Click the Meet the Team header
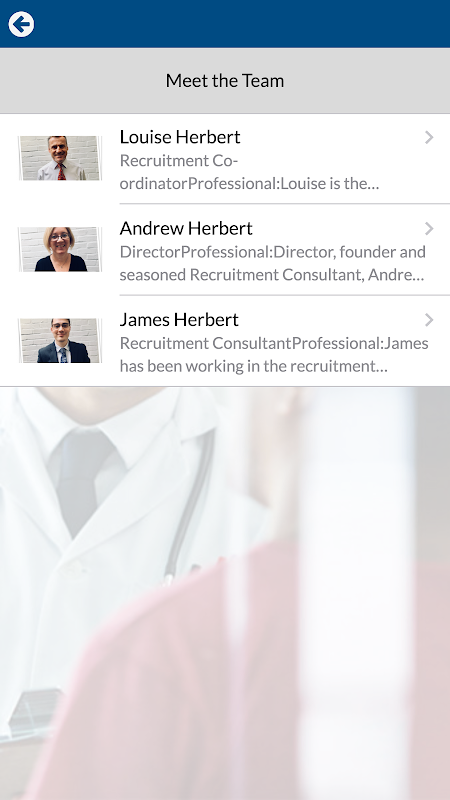Viewport: 450px width, 800px height. click(x=225, y=81)
